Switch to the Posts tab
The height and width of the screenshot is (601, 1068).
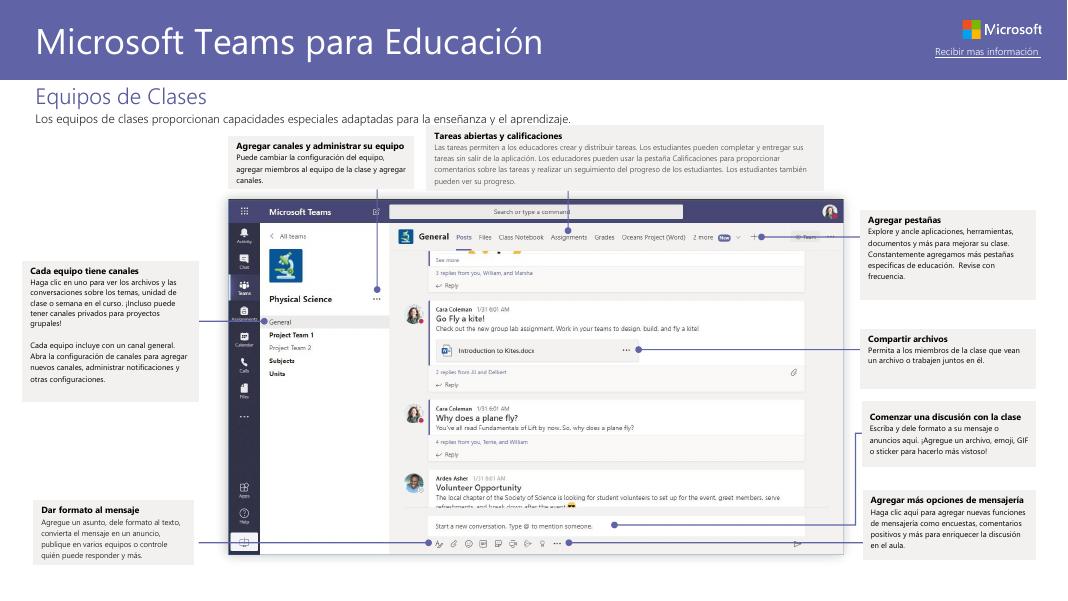pos(464,237)
